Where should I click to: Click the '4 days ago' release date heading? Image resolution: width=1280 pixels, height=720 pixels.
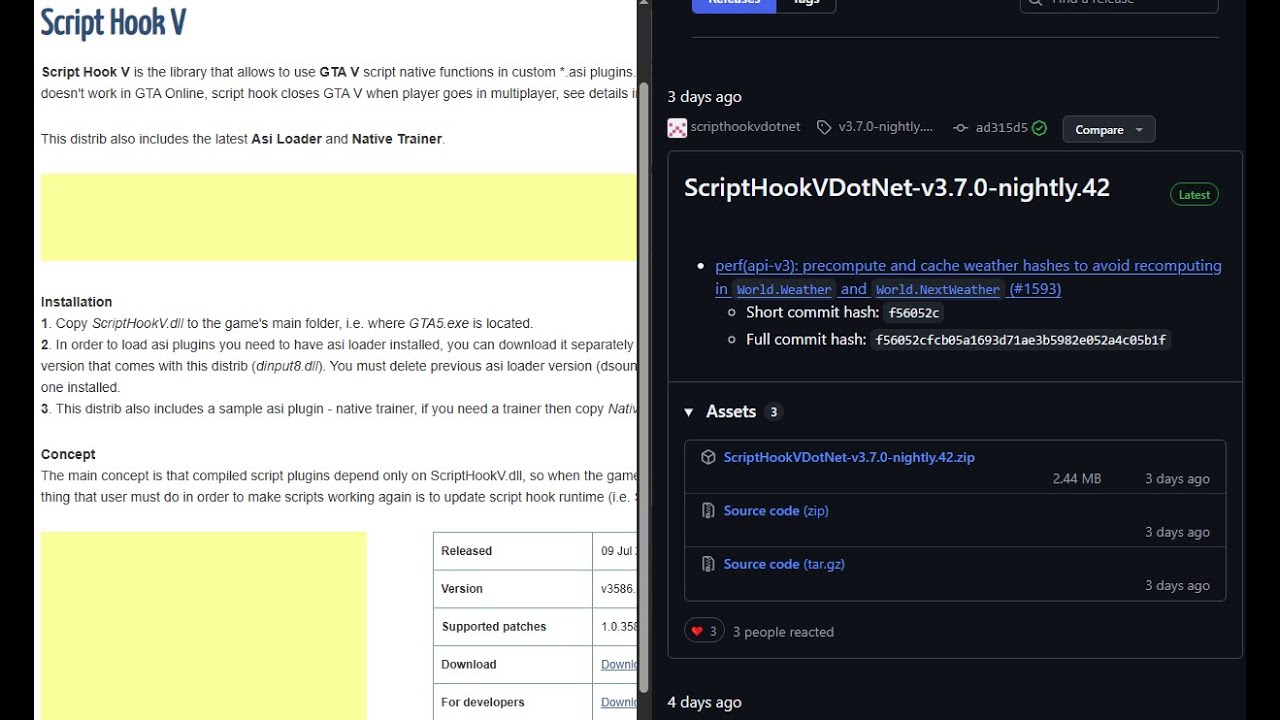pyautogui.click(x=704, y=702)
